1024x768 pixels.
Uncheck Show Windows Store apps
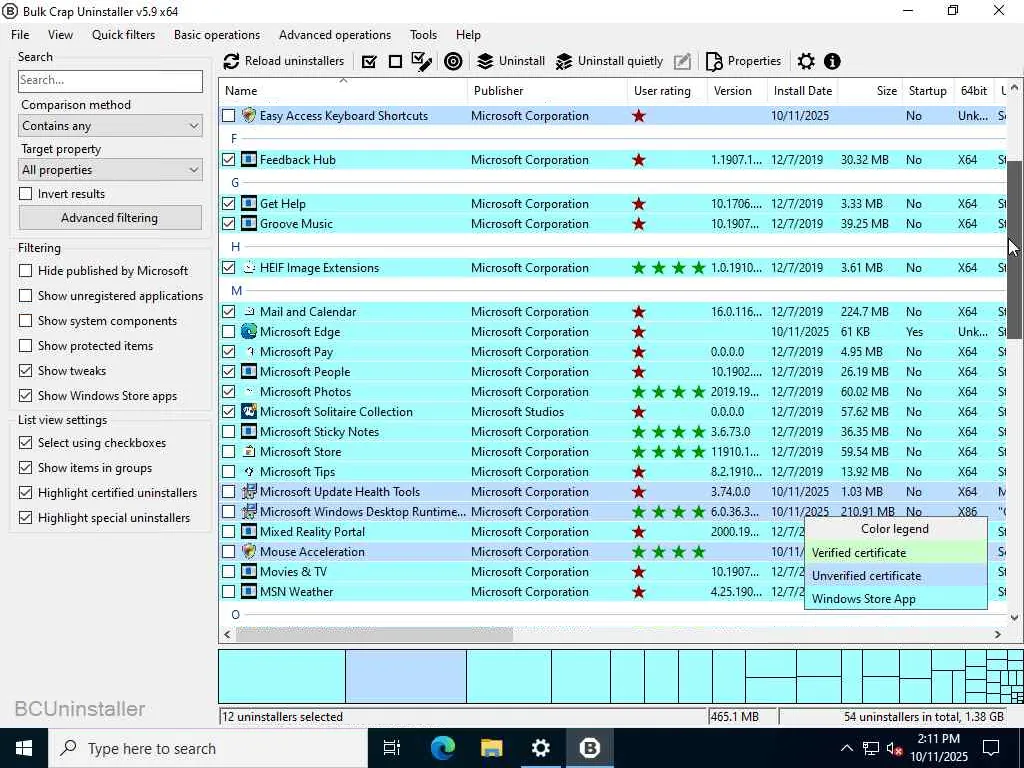[25, 396]
